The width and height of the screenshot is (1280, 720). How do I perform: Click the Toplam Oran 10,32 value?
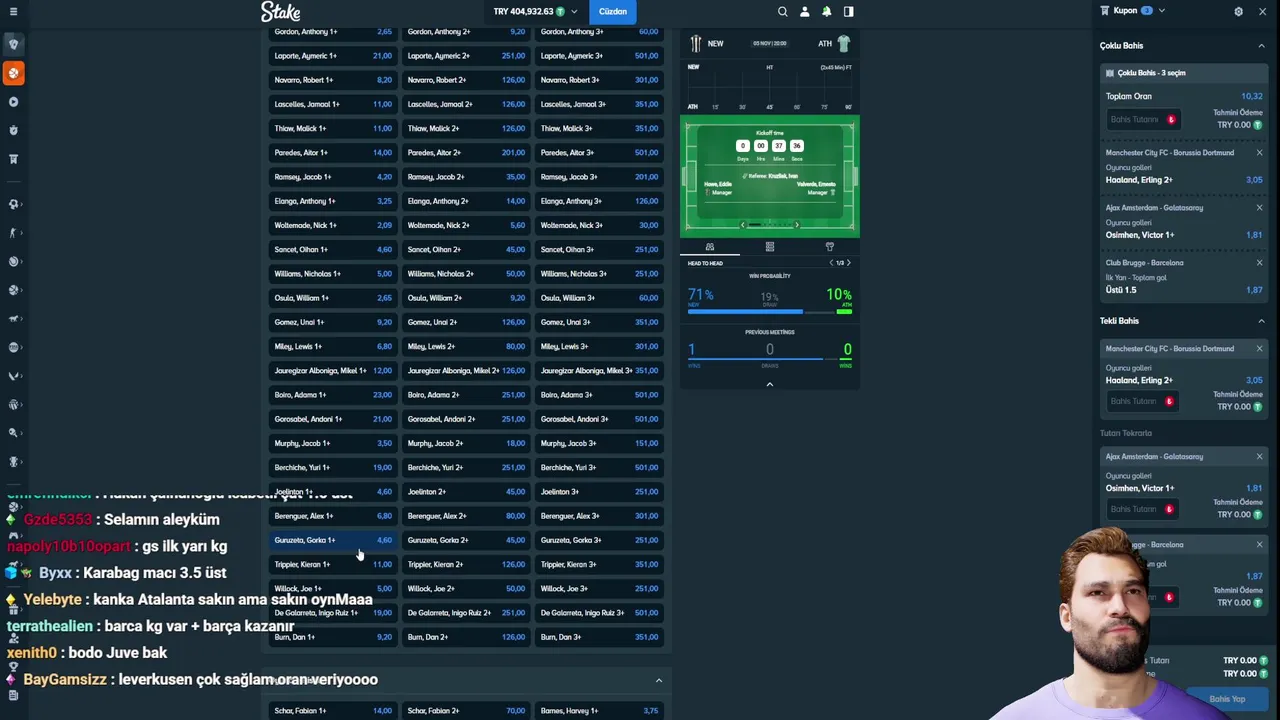tap(1251, 97)
